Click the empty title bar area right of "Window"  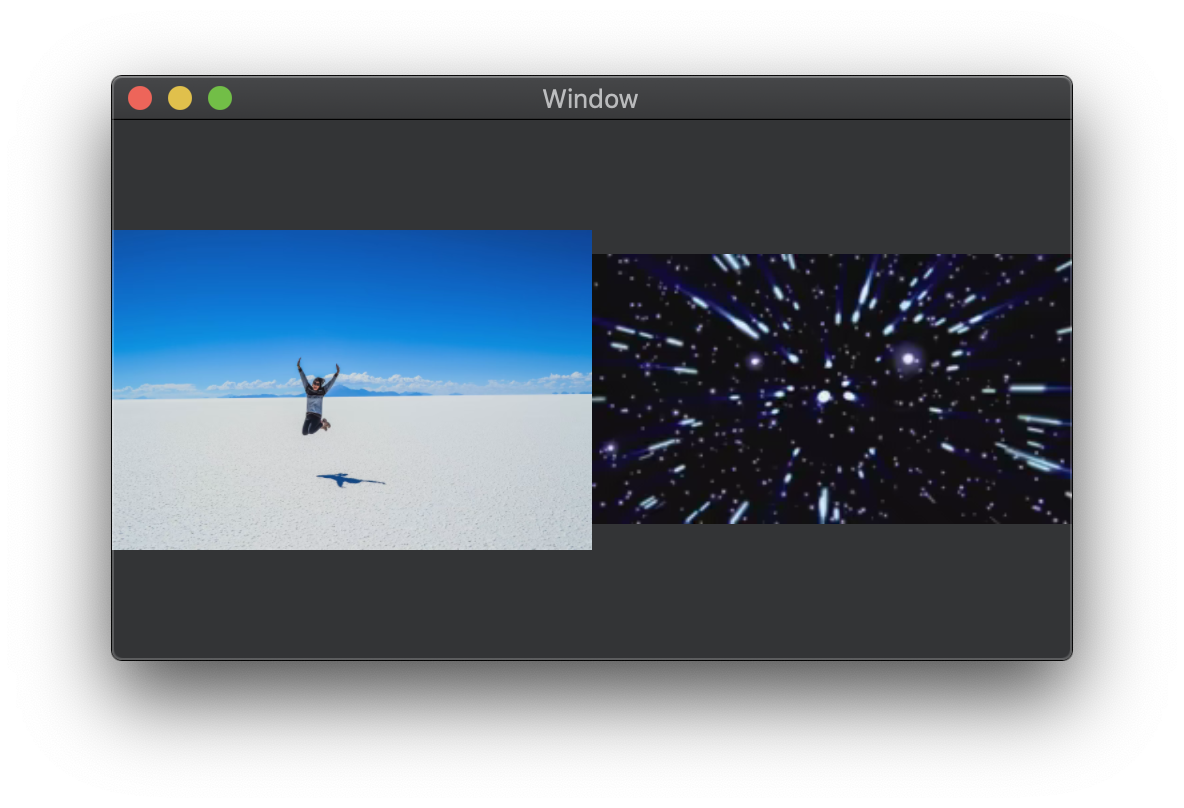tap(850, 99)
